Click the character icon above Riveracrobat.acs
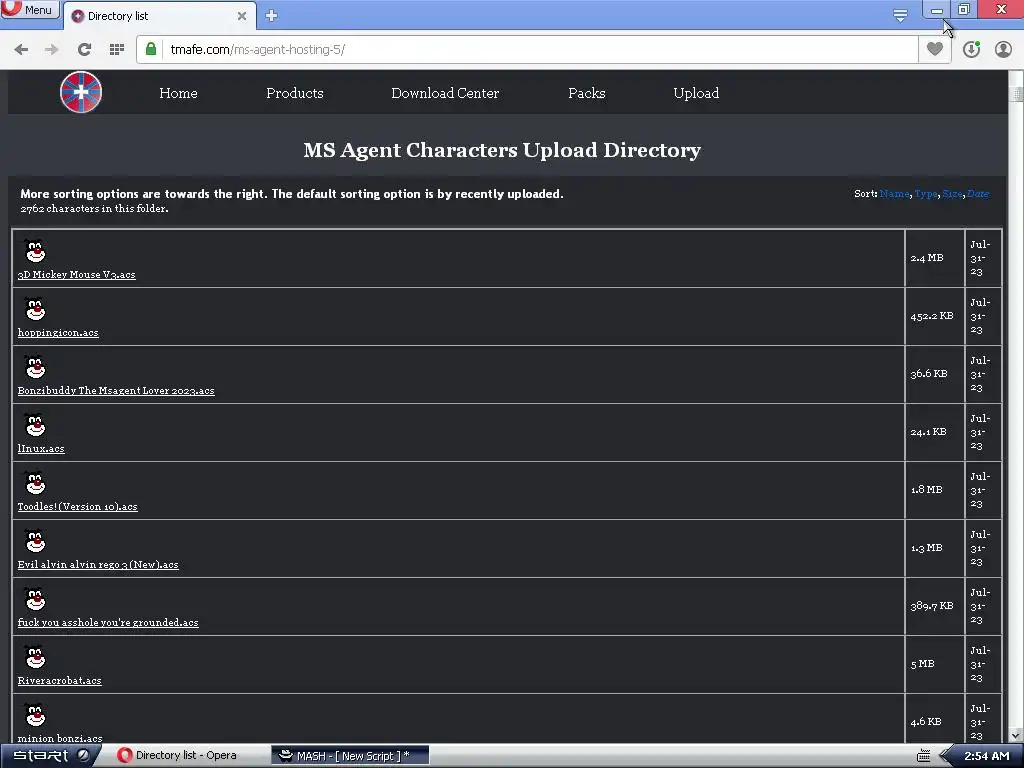The width and height of the screenshot is (1024, 768). (35, 658)
